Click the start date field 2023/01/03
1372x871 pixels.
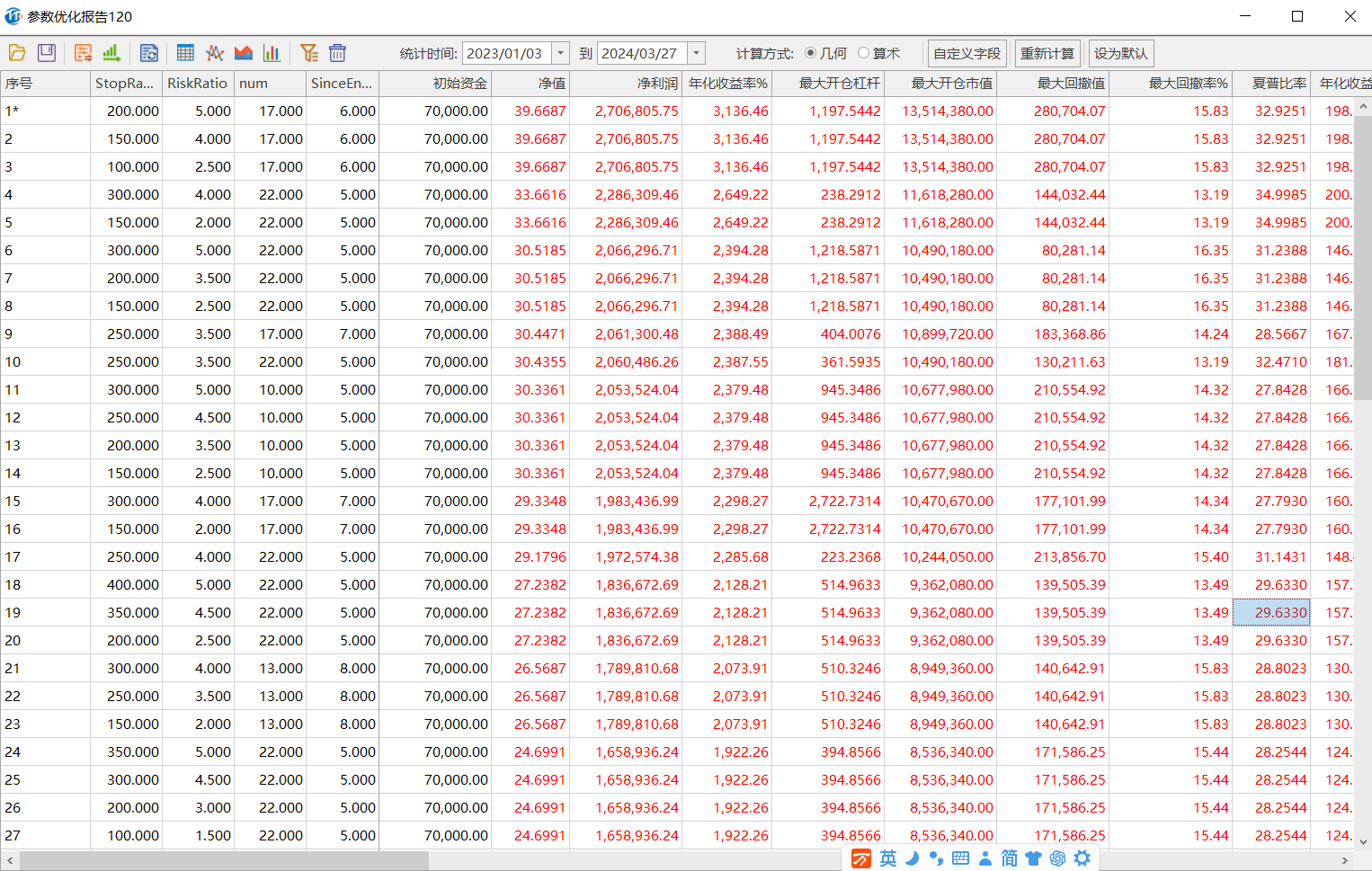tap(507, 53)
